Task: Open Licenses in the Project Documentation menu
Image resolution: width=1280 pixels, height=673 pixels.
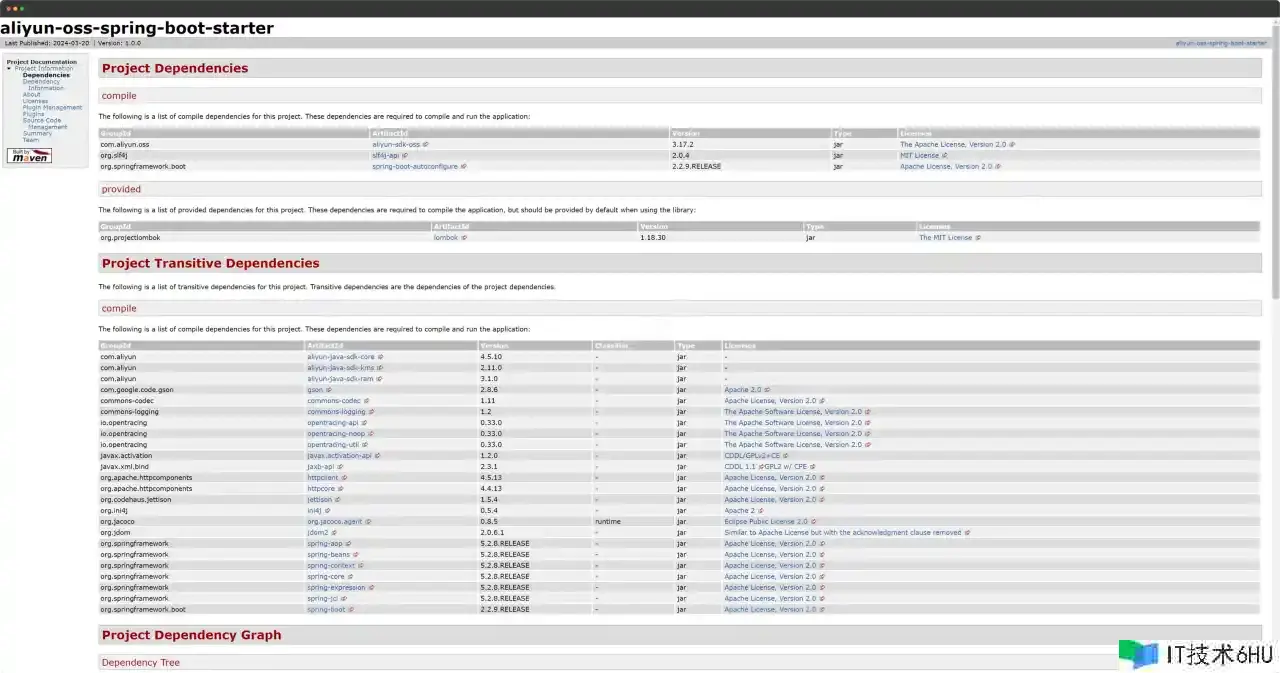Action: click(x=35, y=101)
